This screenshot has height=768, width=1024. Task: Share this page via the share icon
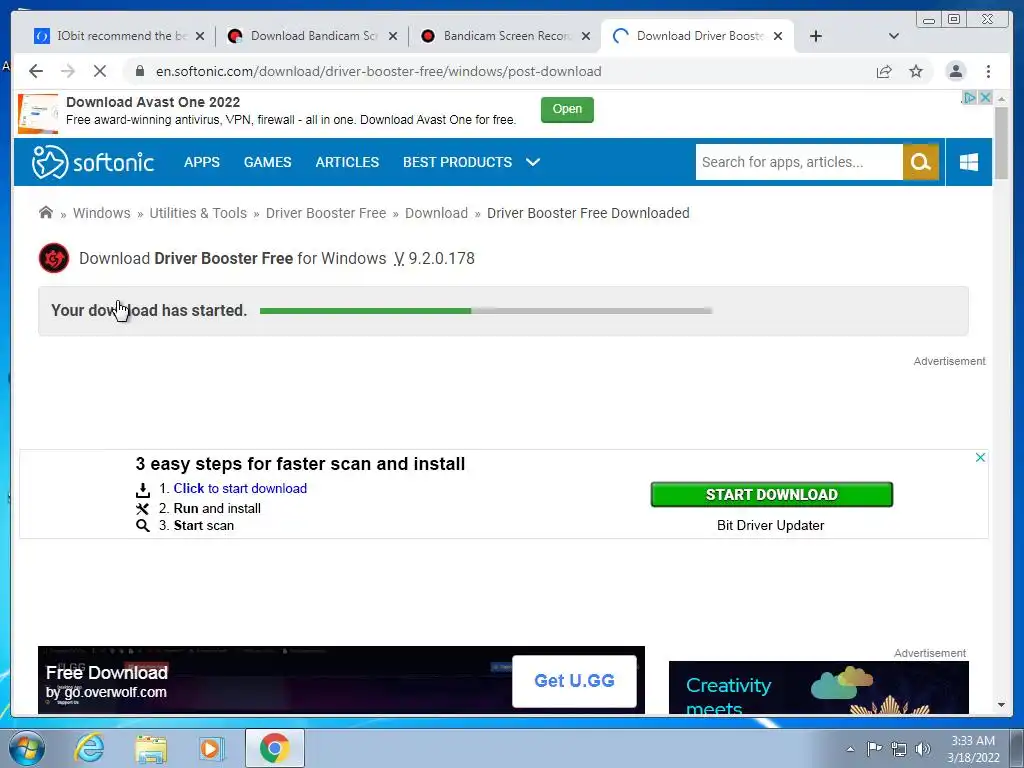884,71
